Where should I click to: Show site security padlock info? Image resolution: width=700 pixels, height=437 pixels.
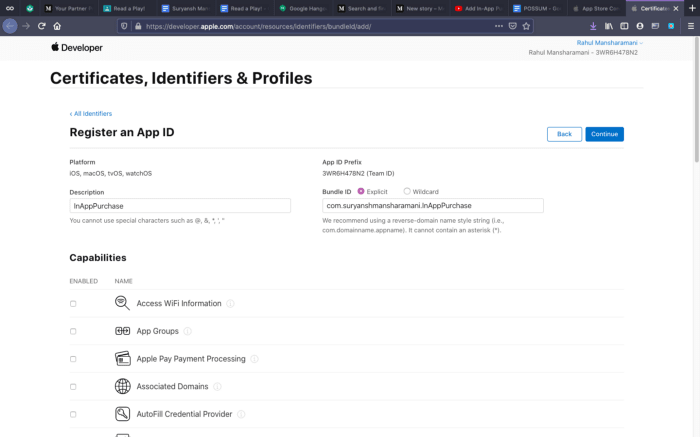point(138,26)
